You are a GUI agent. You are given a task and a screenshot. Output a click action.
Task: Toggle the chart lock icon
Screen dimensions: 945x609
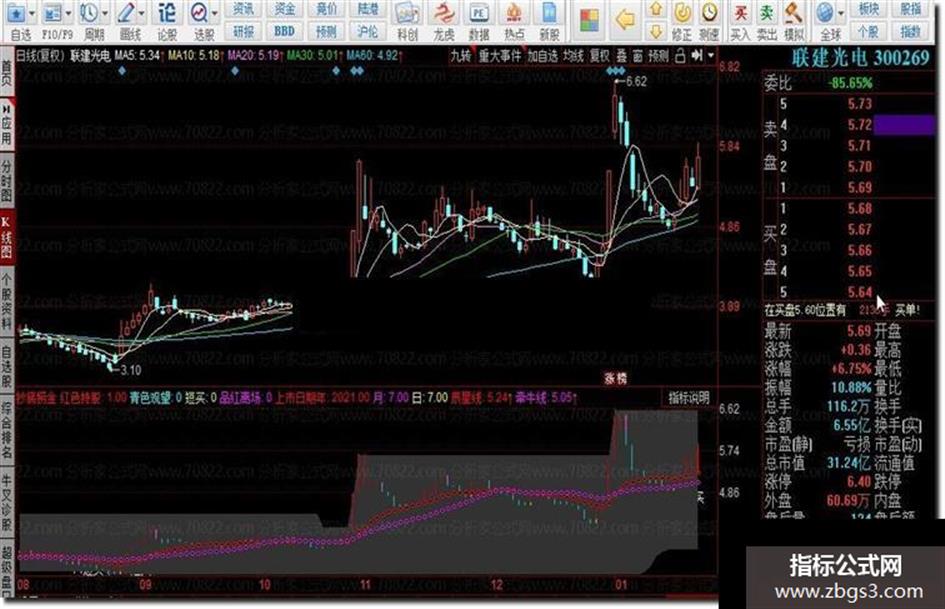pyautogui.click(x=680, y=56)
